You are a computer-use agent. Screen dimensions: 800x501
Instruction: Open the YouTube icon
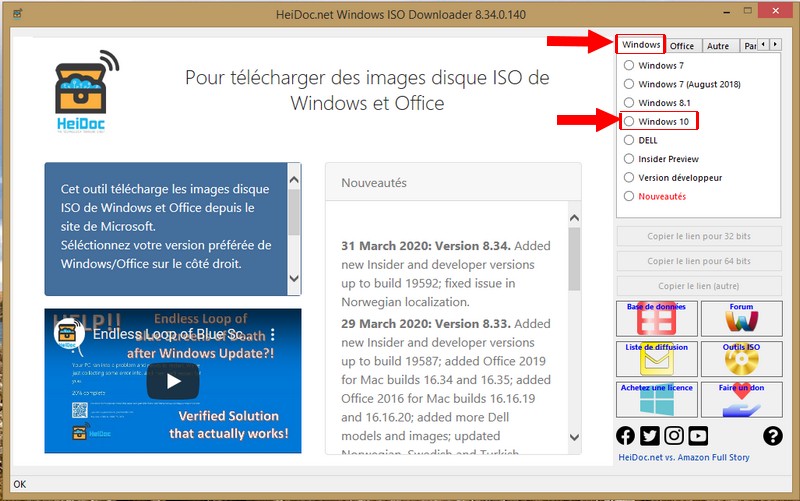698,436
